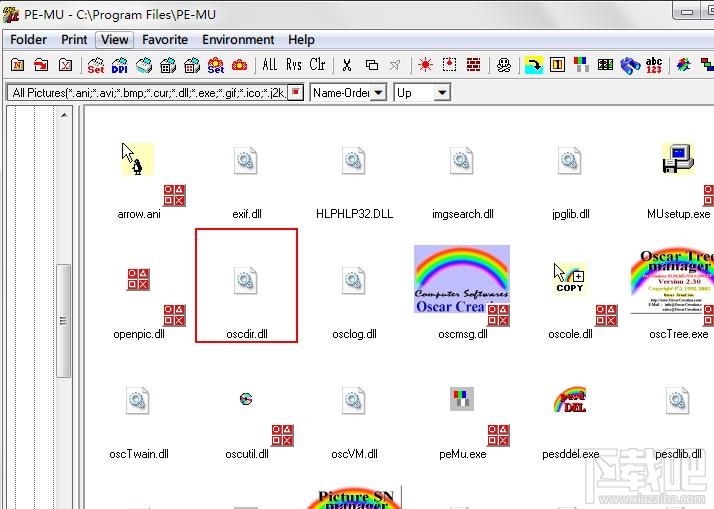Click the imgsearch.dll file name
714x509 pixels.
click(463, 214)
